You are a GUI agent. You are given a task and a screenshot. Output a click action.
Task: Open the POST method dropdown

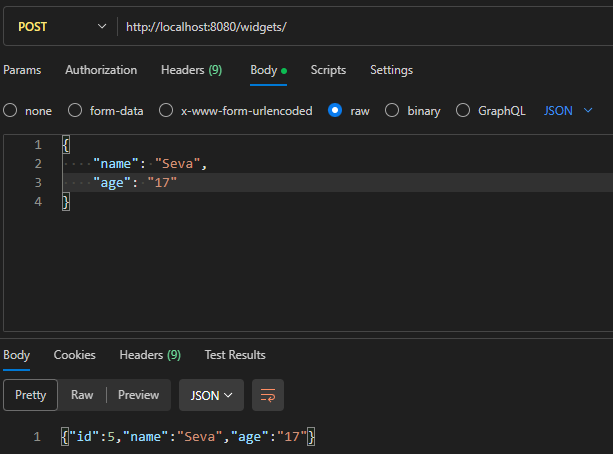point(60,26)
